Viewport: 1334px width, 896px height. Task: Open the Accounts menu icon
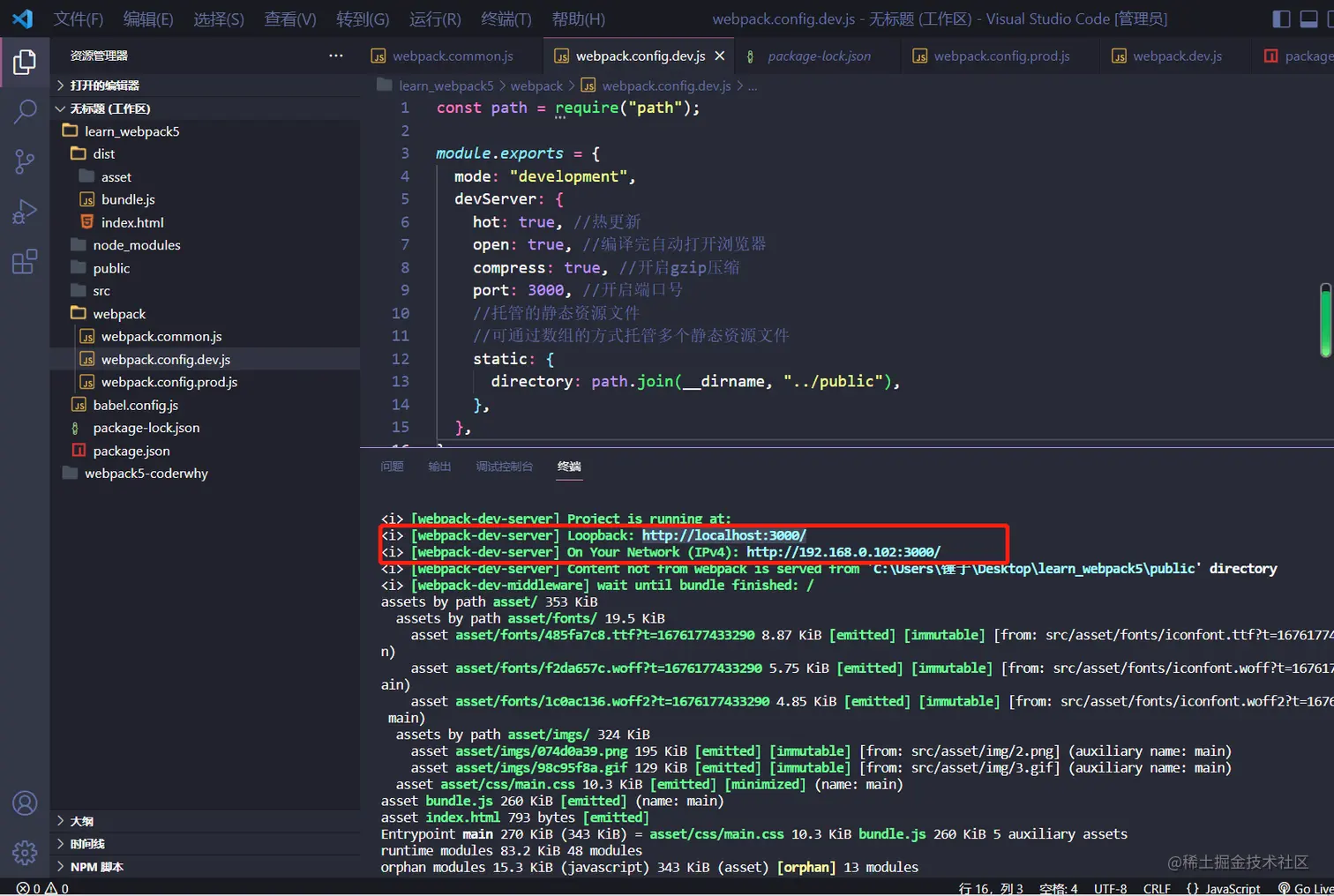(x=25, y=803)
